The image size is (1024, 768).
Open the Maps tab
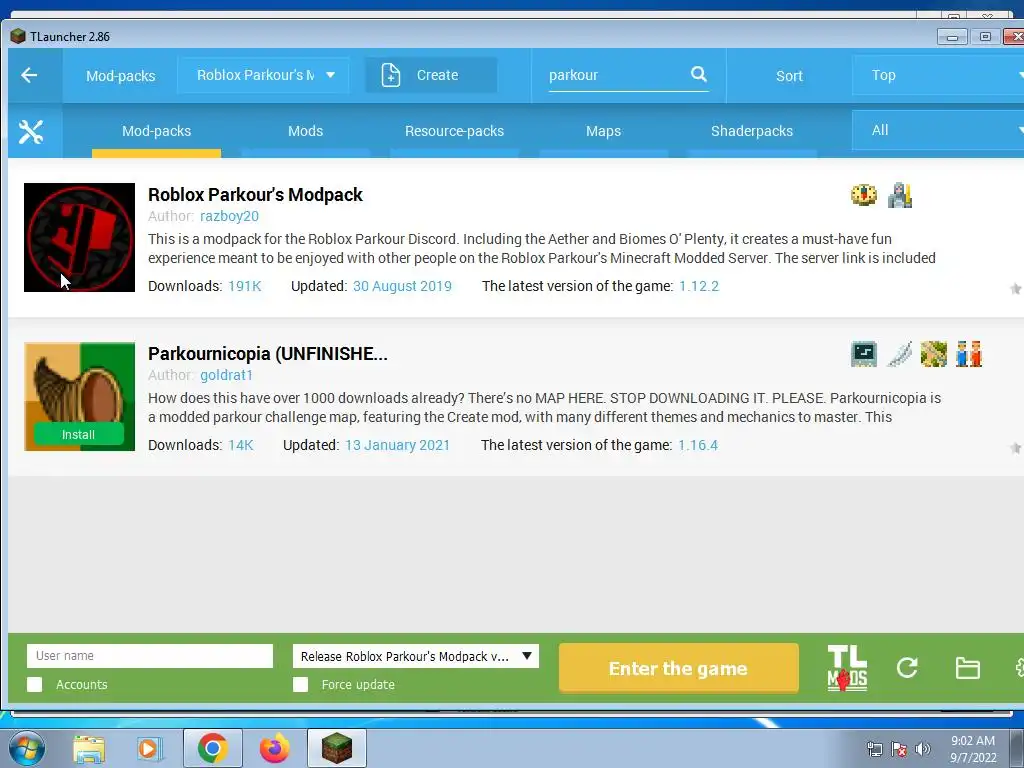(x=603, y=131)
